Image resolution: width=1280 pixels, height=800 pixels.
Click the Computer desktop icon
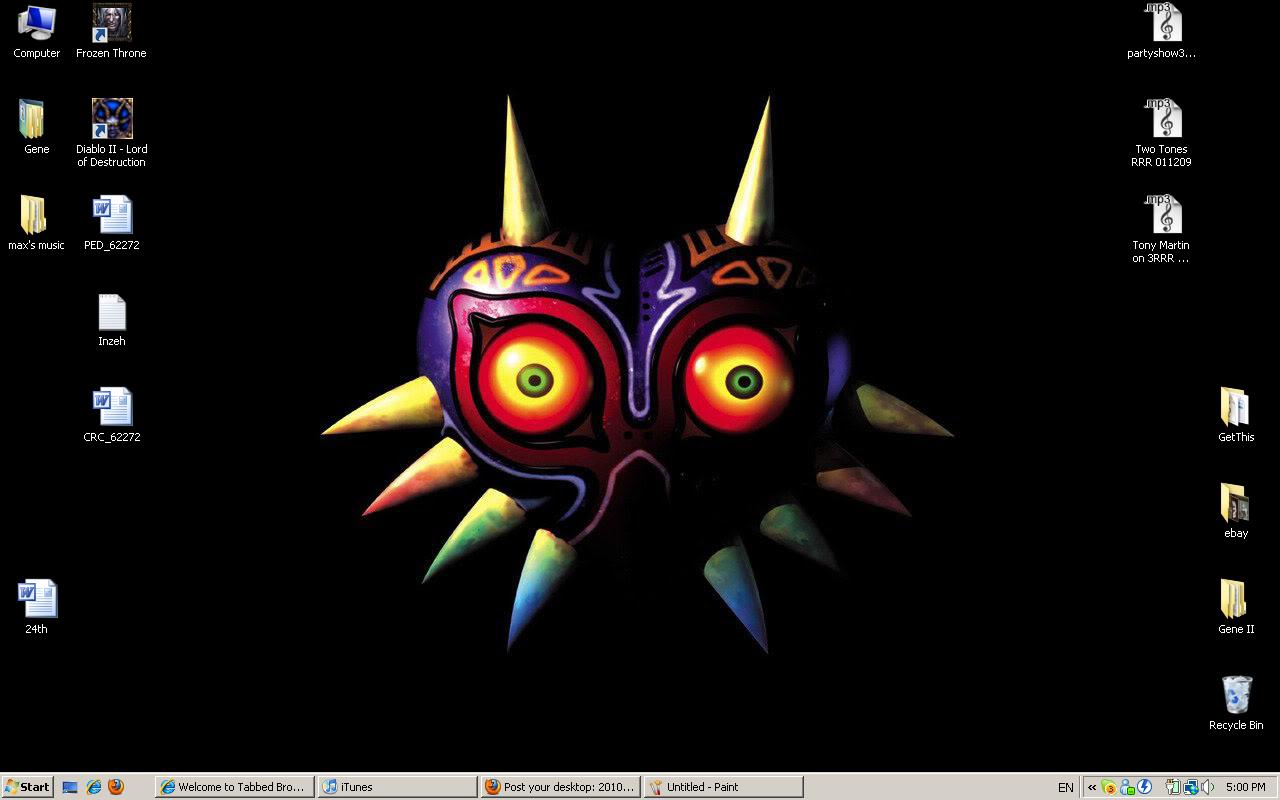pyautogui.click(x=36, y=24)
